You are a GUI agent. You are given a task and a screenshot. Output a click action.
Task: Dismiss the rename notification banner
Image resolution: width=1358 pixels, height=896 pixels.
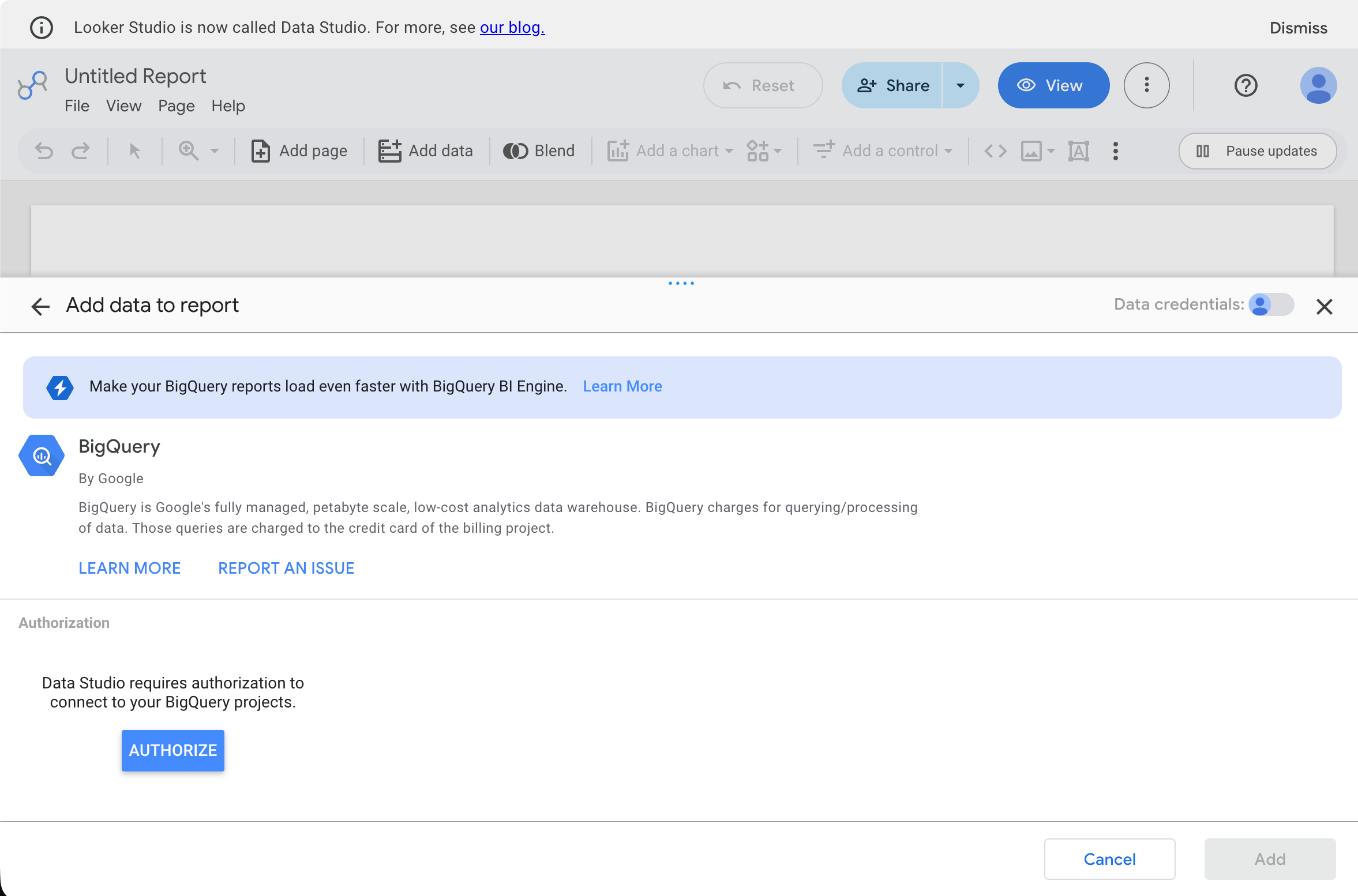click(1298, 28)
